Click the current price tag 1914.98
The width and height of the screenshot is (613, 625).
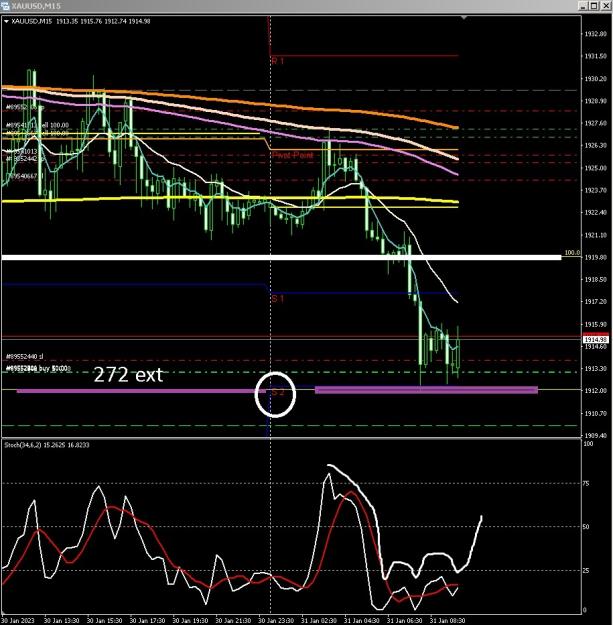tap(596, 340)
